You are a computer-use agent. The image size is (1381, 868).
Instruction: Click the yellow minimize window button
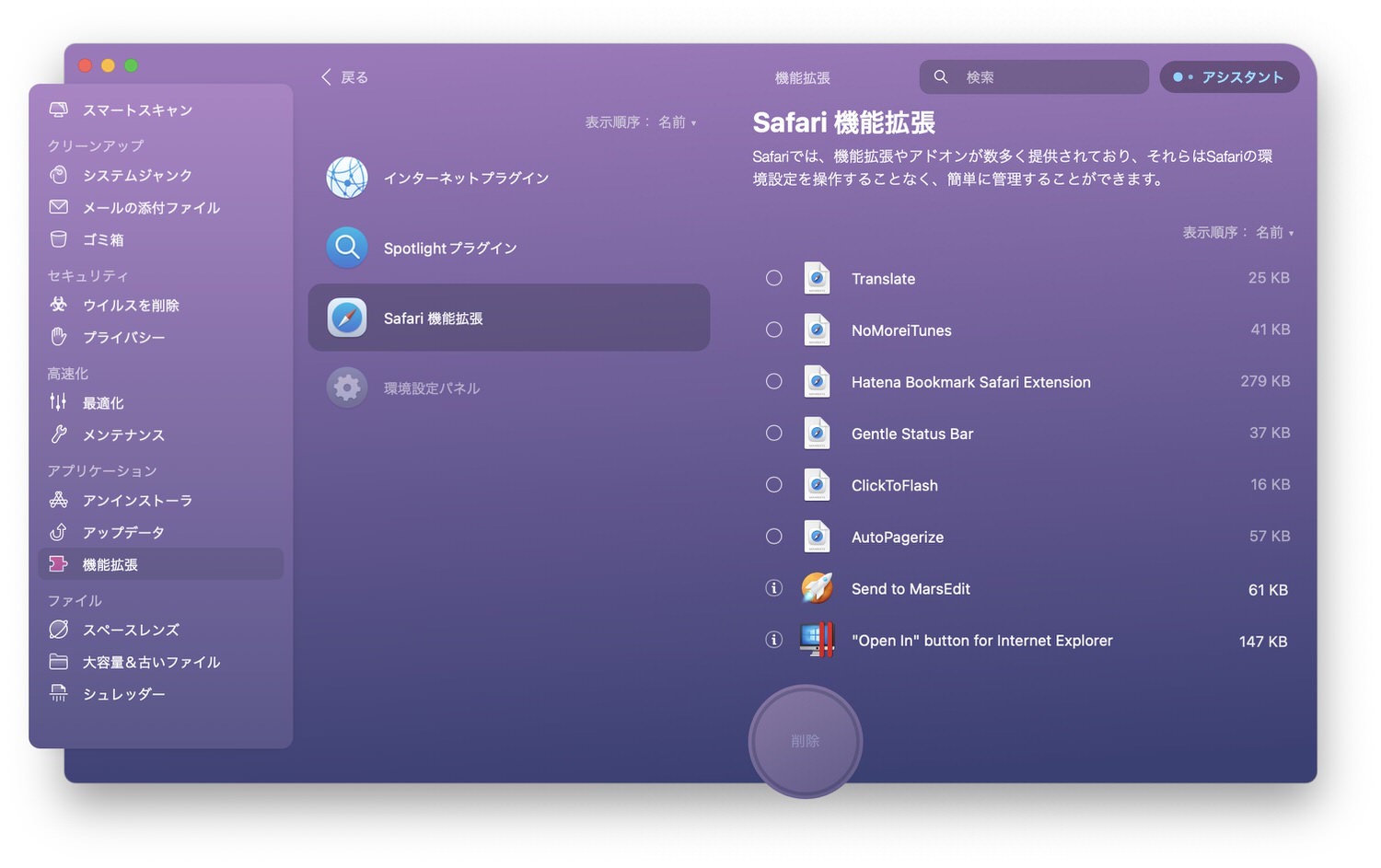tap(108, 65)
